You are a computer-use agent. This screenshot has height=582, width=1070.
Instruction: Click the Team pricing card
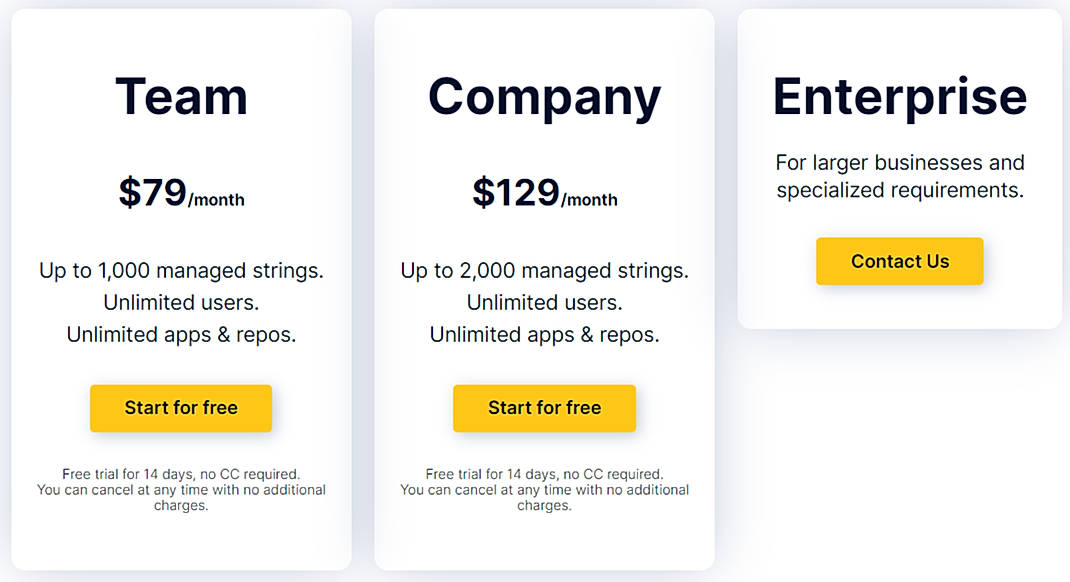[x=181, y=540]
